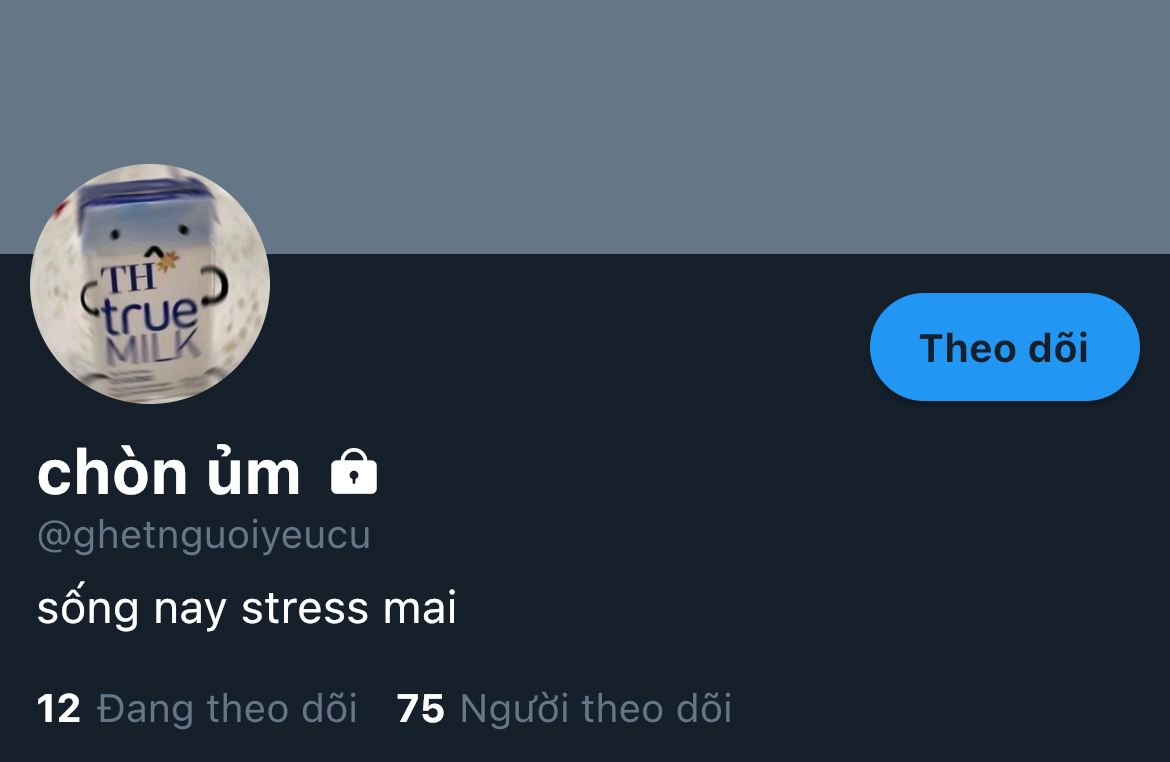Click the @ghetnguoiyeucu username handle

(204, 536)
